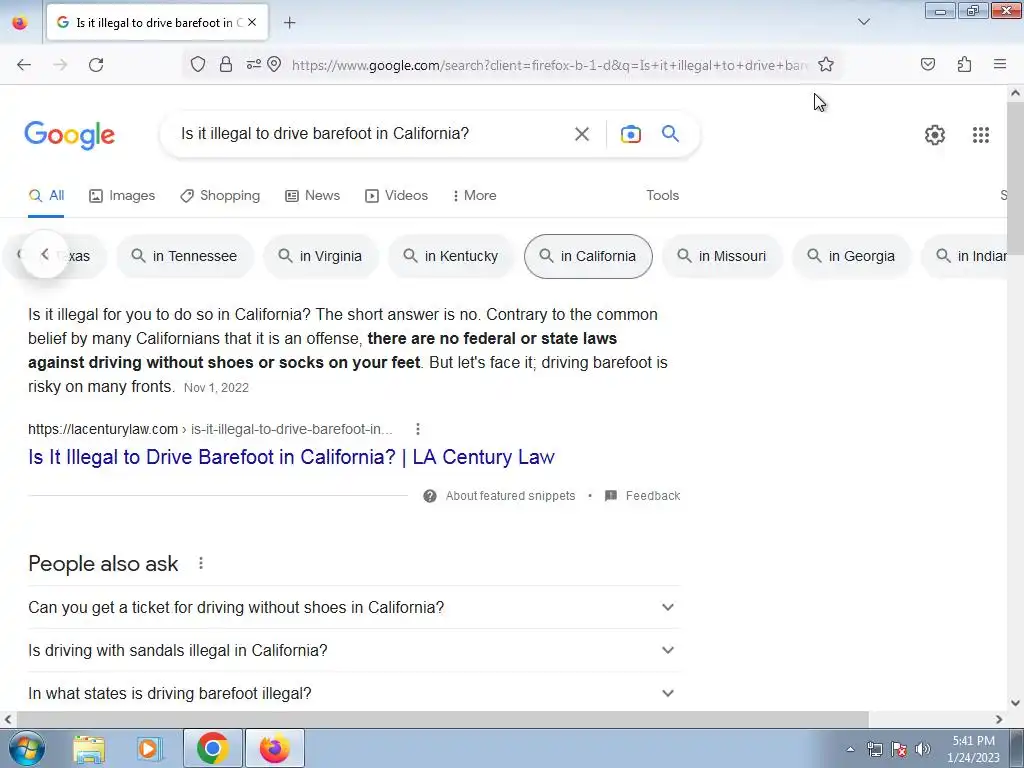The image size is (1024, 768).
Task: Open the LA Century Law result title link
Action: [291, 456]
